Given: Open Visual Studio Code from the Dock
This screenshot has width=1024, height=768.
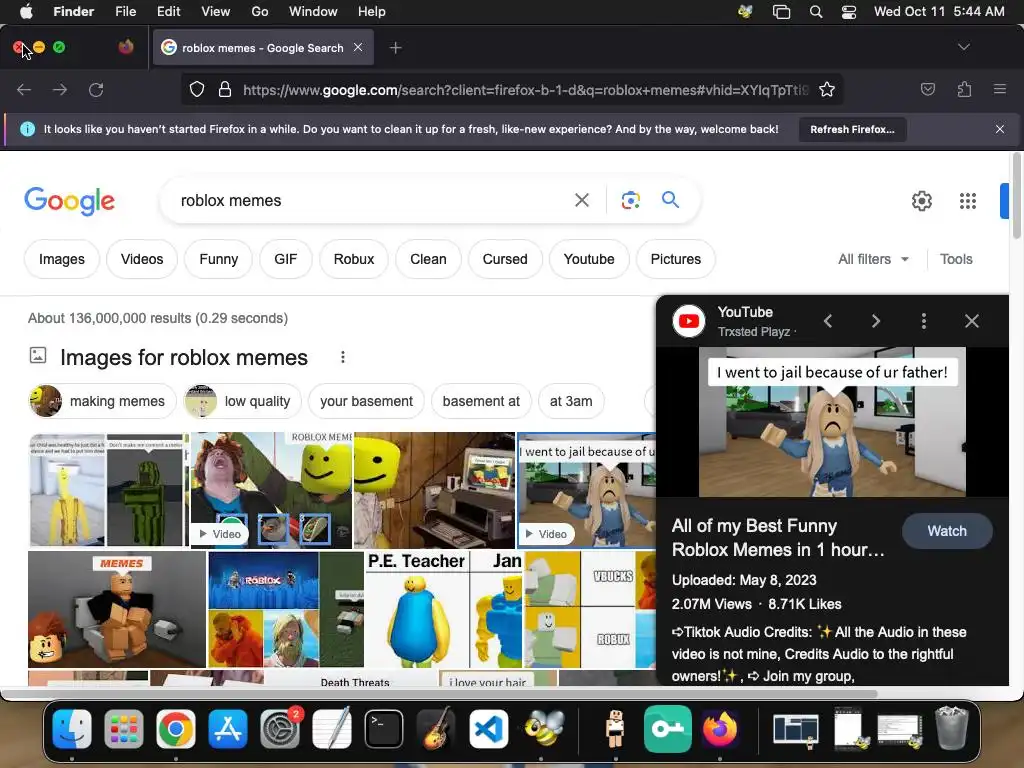Looking at the screenshot, I should (489, 729).
